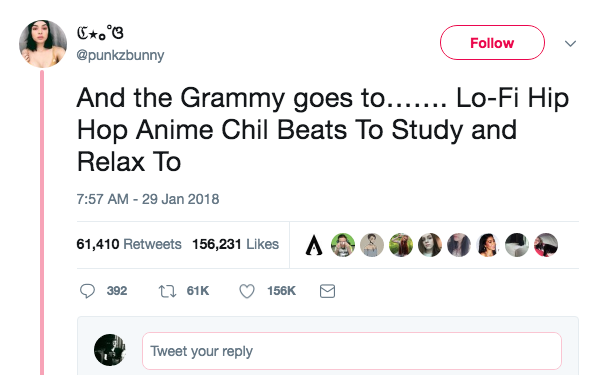Screen dimensions: 598x375
Task: Open the last liker avatar in the row
Action: [x=546, y=245]
